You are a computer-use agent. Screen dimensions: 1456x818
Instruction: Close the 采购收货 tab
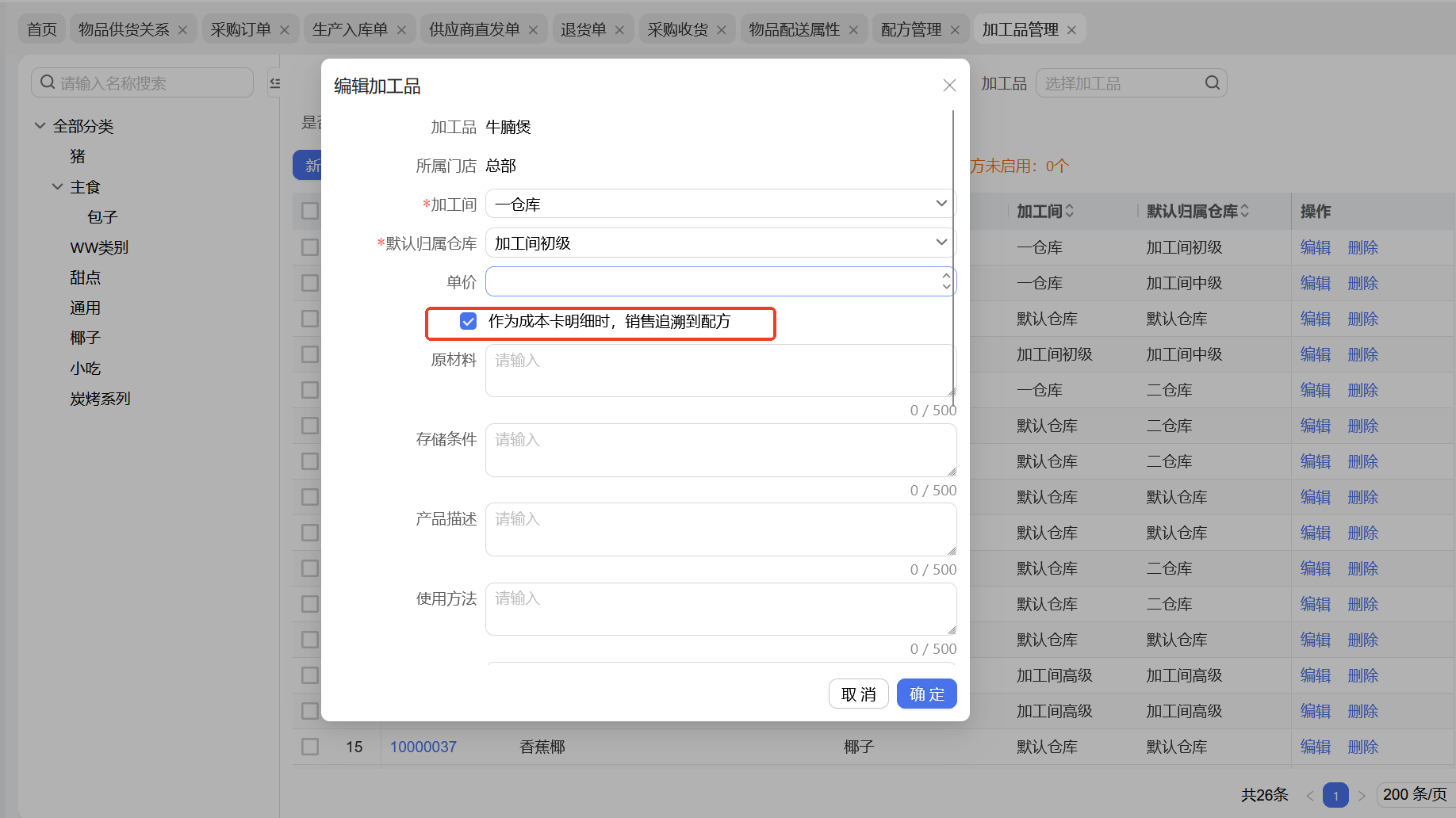coord(722,30)
